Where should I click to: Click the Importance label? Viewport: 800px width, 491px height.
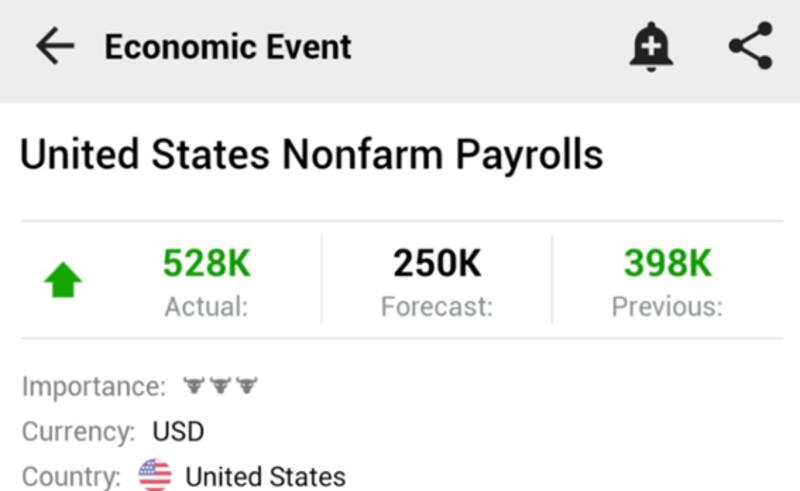pyautogui.click(x=94, y=386)
